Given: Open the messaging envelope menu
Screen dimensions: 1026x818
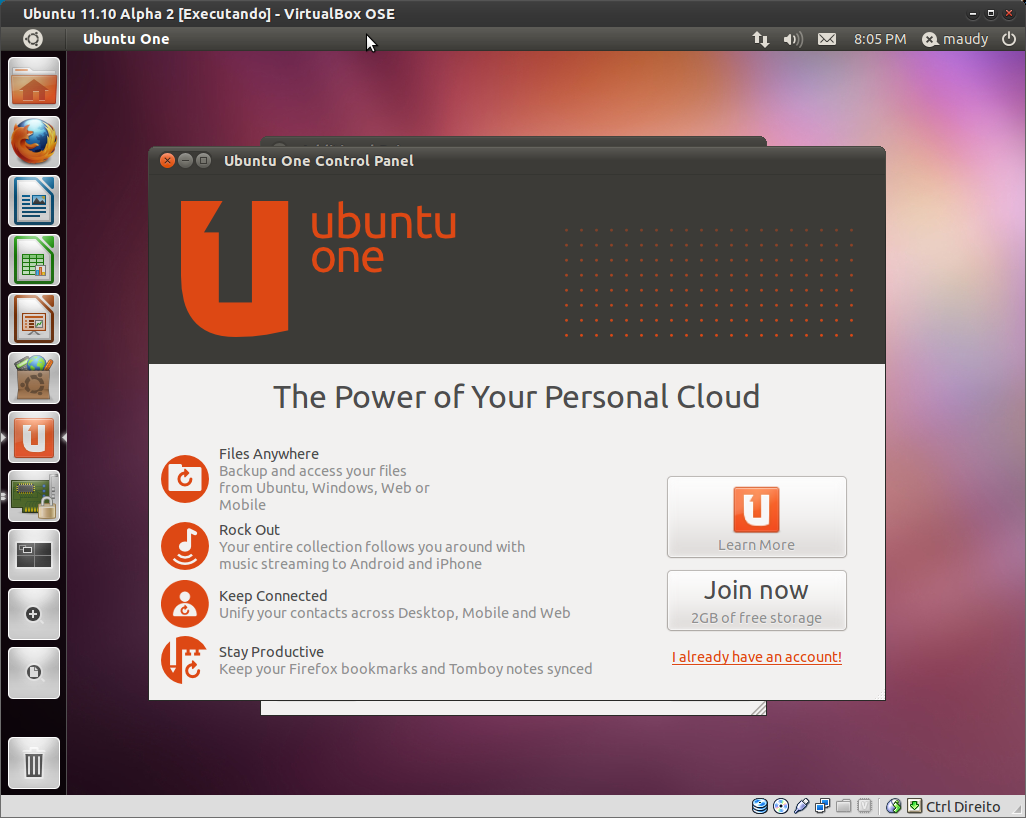Looking at the screenshot, I should (x=827, y=39).
